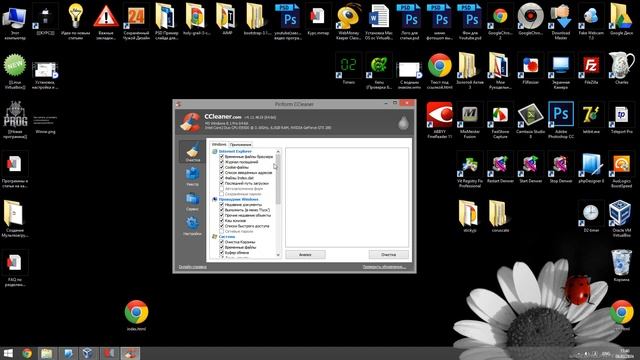The image size is (640, 360).
Task: Uncheck Временные файлы браузера checkbox
Action: 222,157
